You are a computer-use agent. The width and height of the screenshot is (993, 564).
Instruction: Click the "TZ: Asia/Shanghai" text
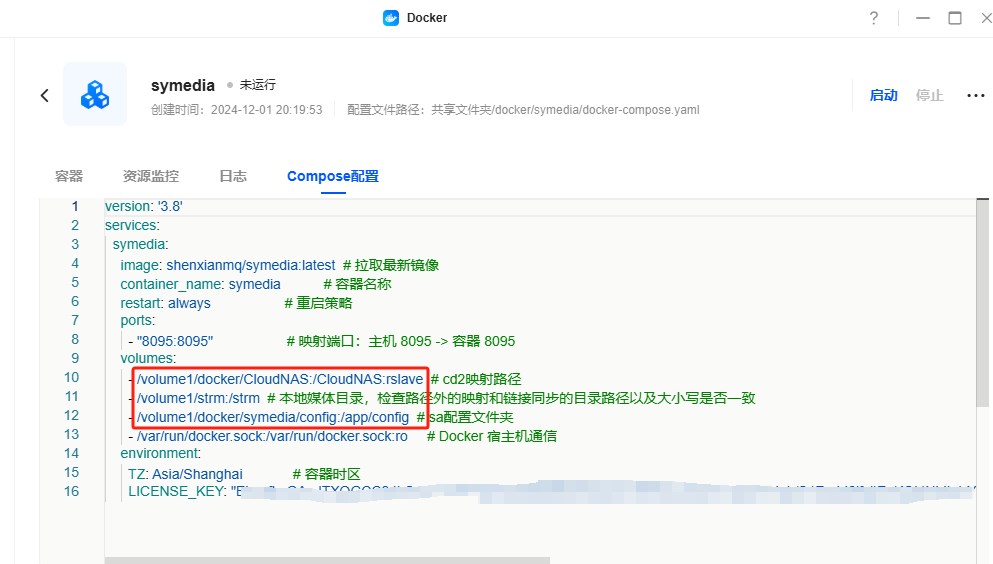pyautogui.click(x=185, y=474)
